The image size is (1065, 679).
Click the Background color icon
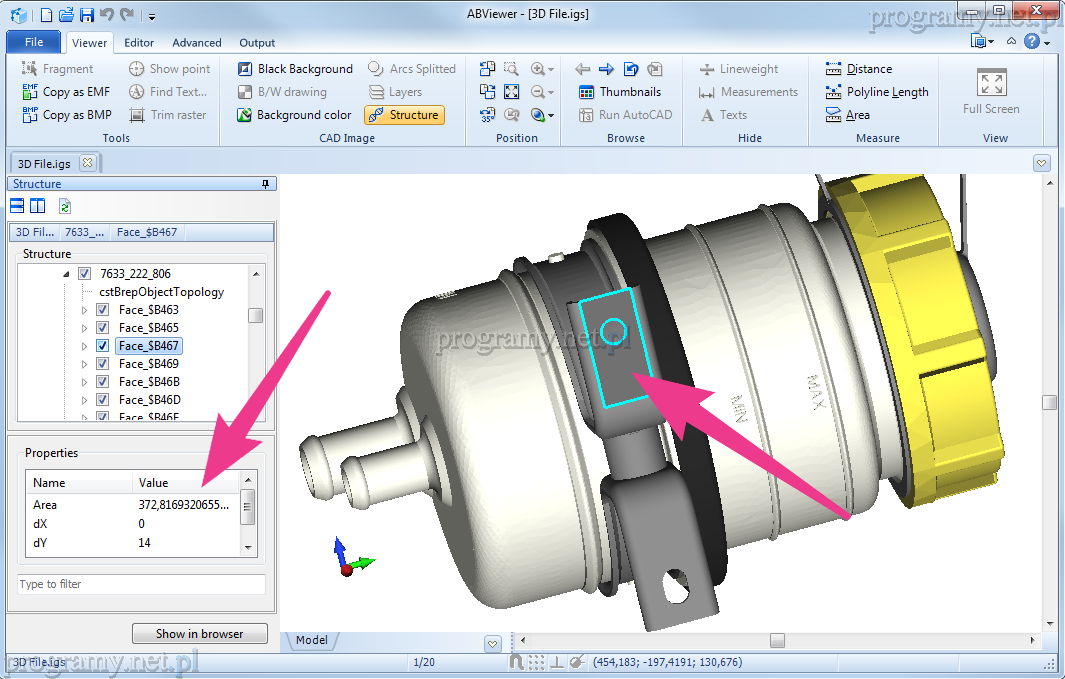[244, 115]
